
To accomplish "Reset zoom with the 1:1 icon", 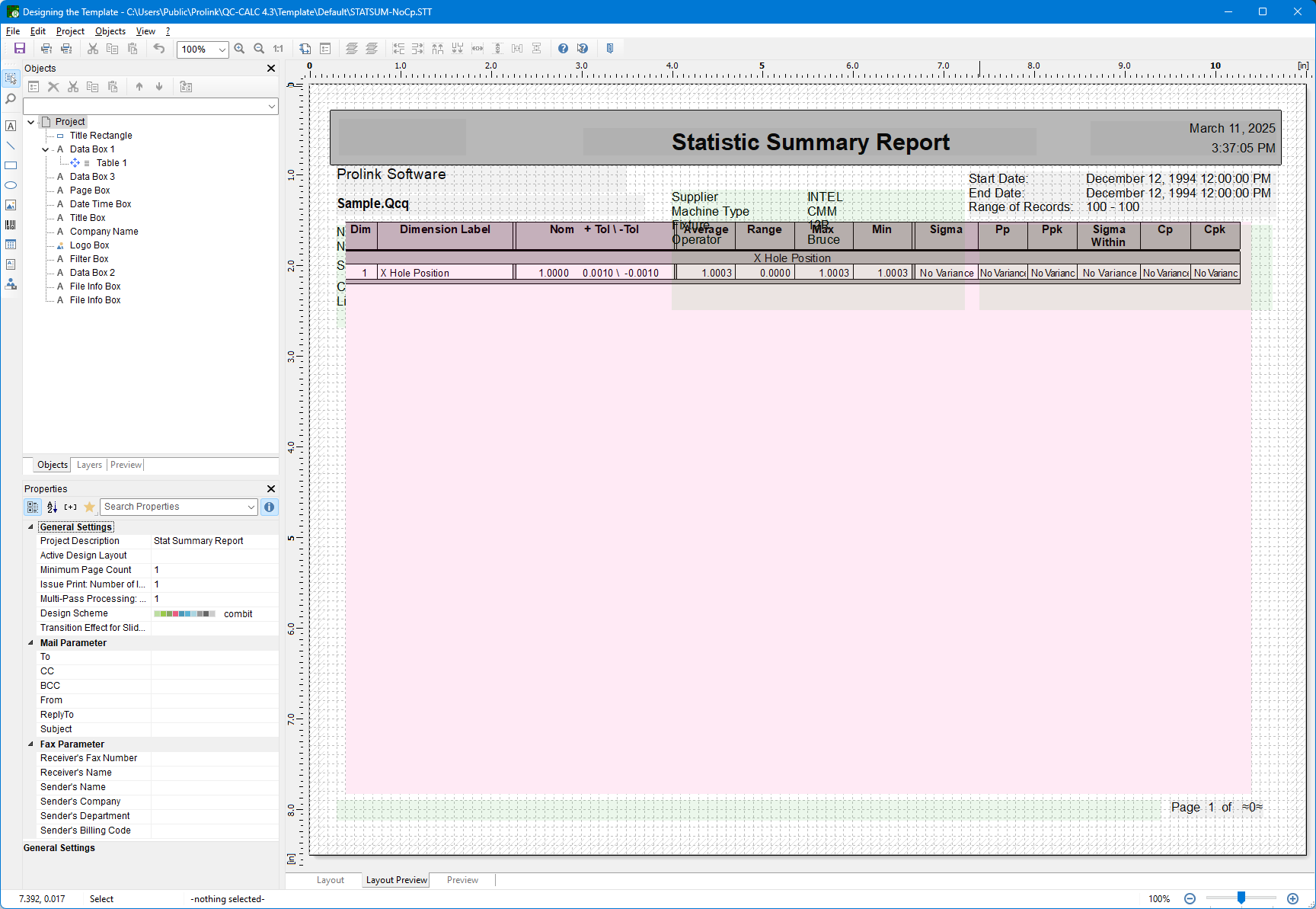I will pyautogui.click(x=278, y=49).
